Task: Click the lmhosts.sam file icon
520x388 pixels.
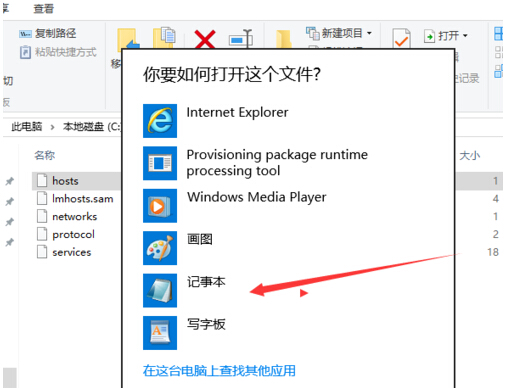Action: pyautogui.click(x=42, y=198)
